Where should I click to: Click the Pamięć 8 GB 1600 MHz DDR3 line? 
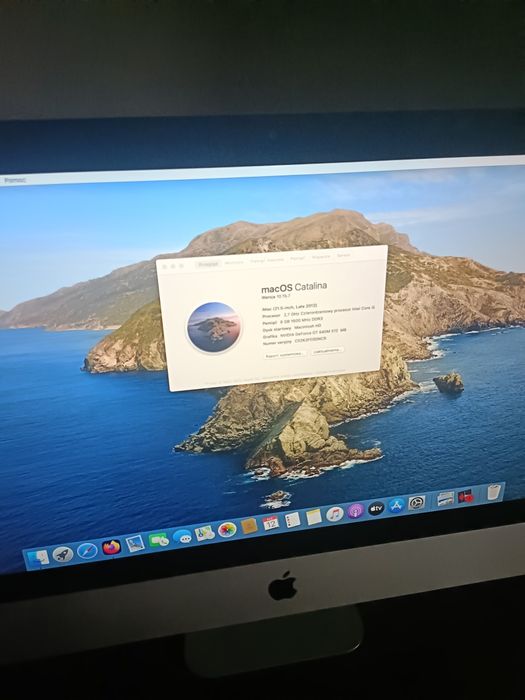[292, 321]
